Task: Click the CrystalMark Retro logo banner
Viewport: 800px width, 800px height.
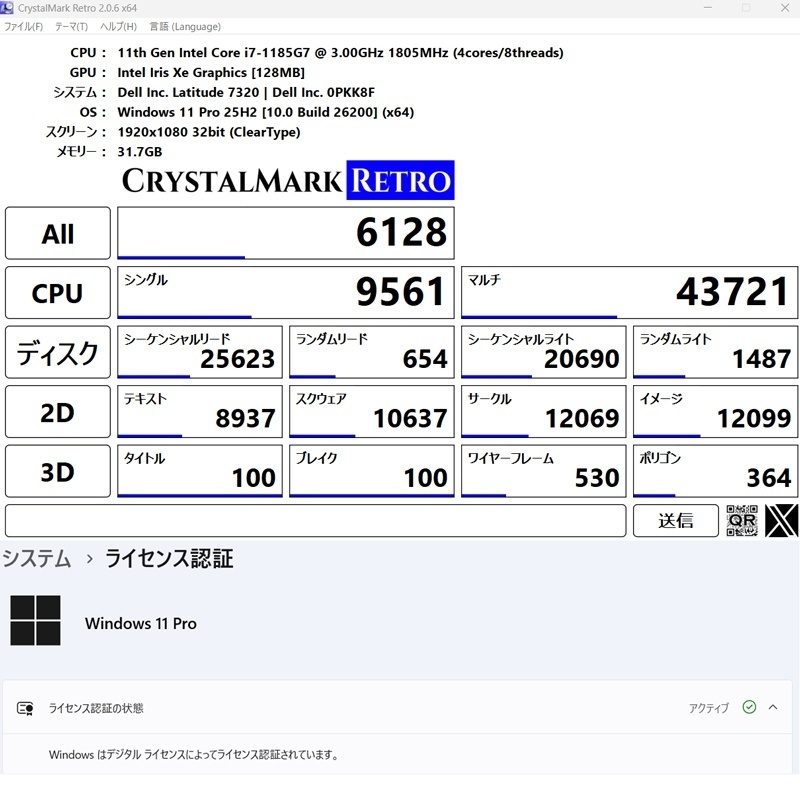Action: coord(288,180)
